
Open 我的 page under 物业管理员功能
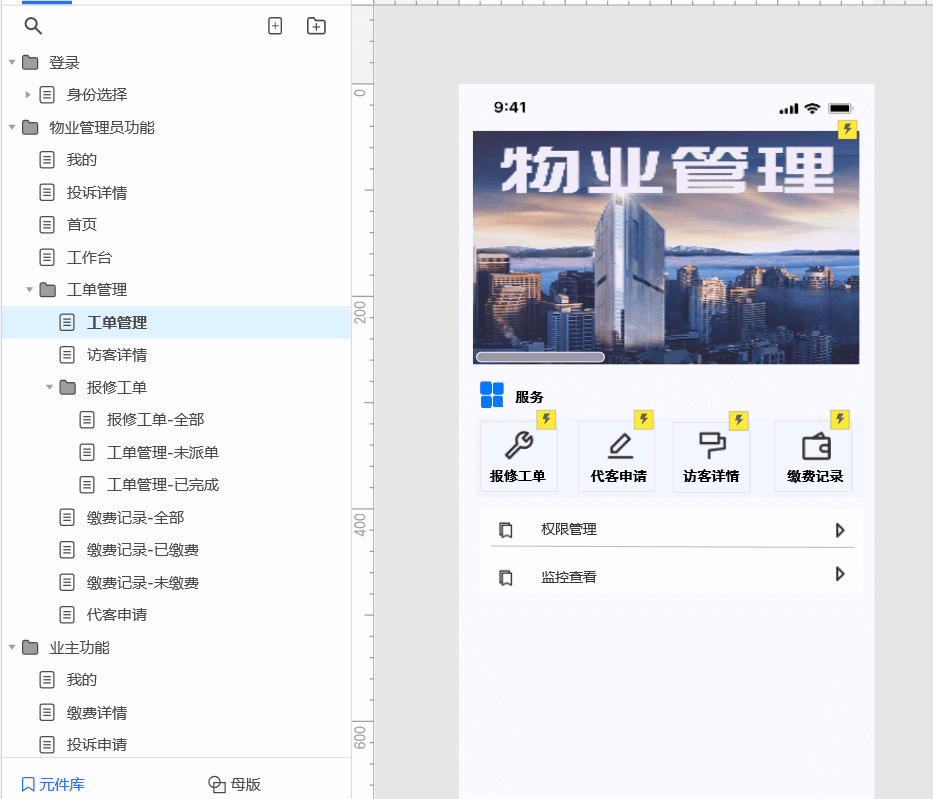point(82,159)
